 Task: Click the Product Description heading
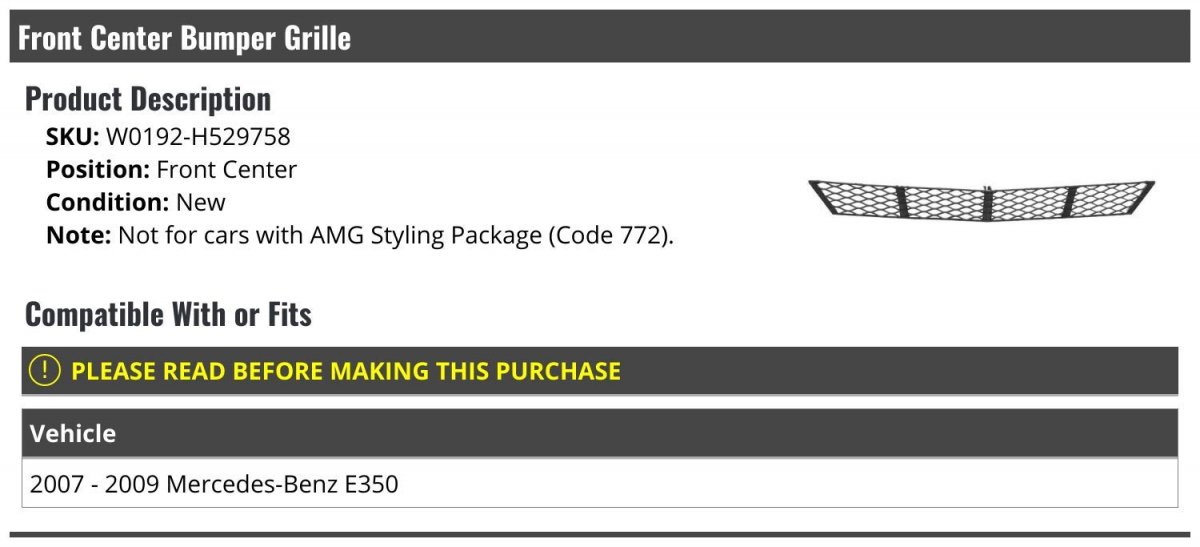point(148,99)
